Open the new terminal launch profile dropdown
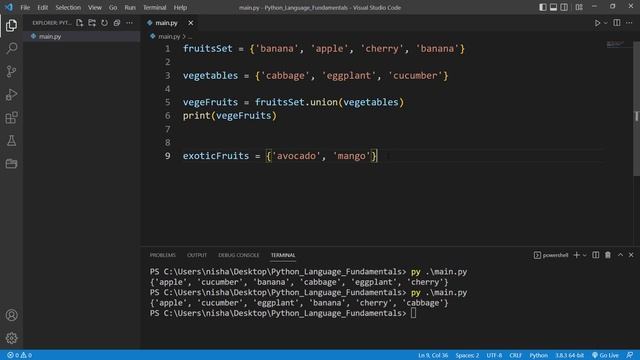 coord(584,255)
